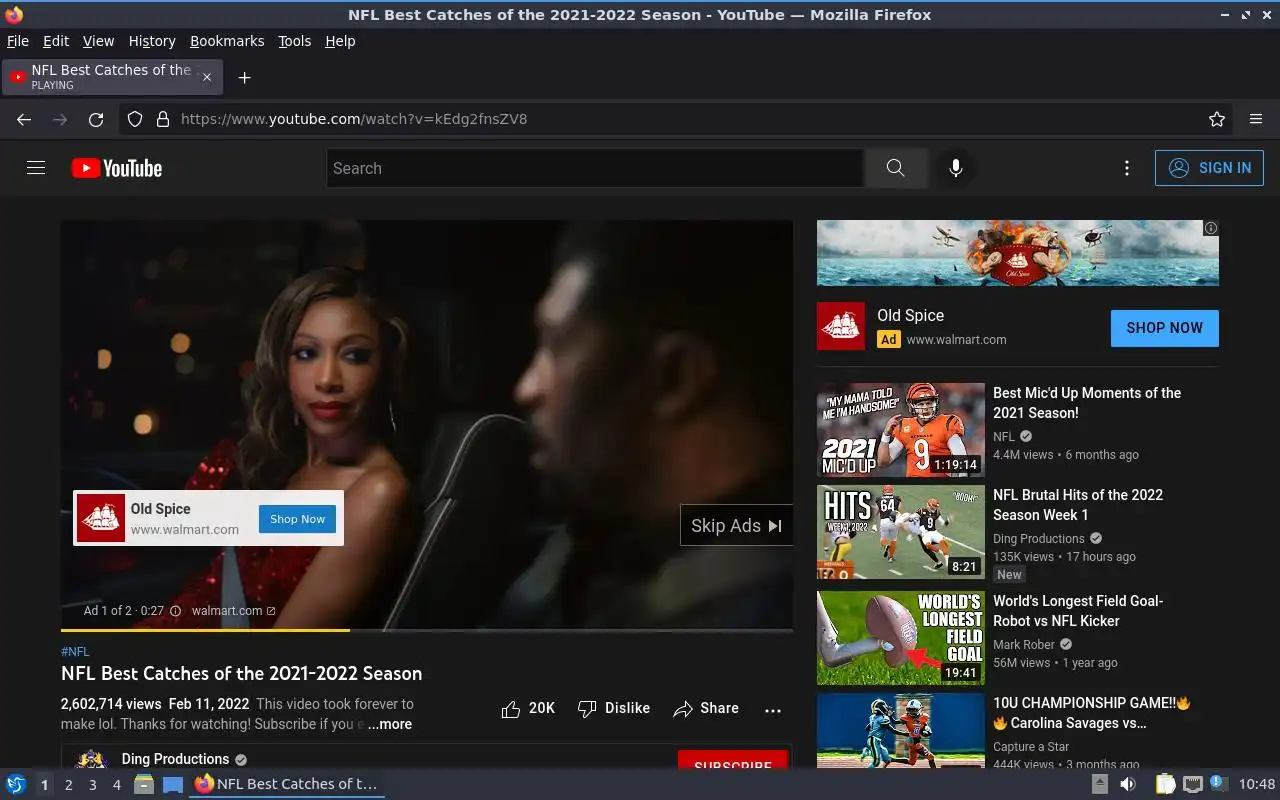Viewport: 1280px width, 800px height.
Task: Open Best Mic'd Up Moments thumbnail
Action: tap(901, 430)
